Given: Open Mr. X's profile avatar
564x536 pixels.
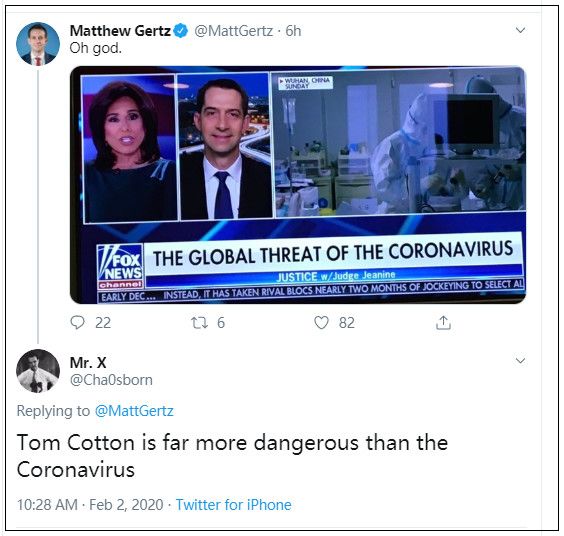Looking at the screenshot, I should click(38, 371).
